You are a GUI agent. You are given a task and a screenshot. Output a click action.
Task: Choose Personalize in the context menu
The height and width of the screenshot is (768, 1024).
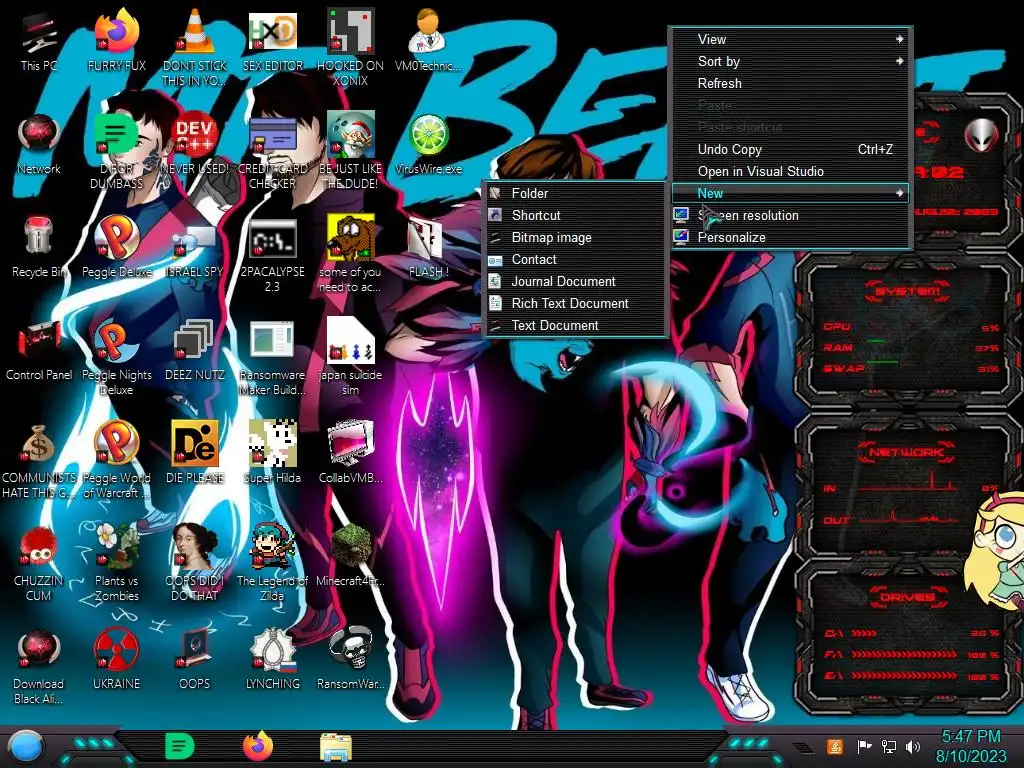click(790, 237)
